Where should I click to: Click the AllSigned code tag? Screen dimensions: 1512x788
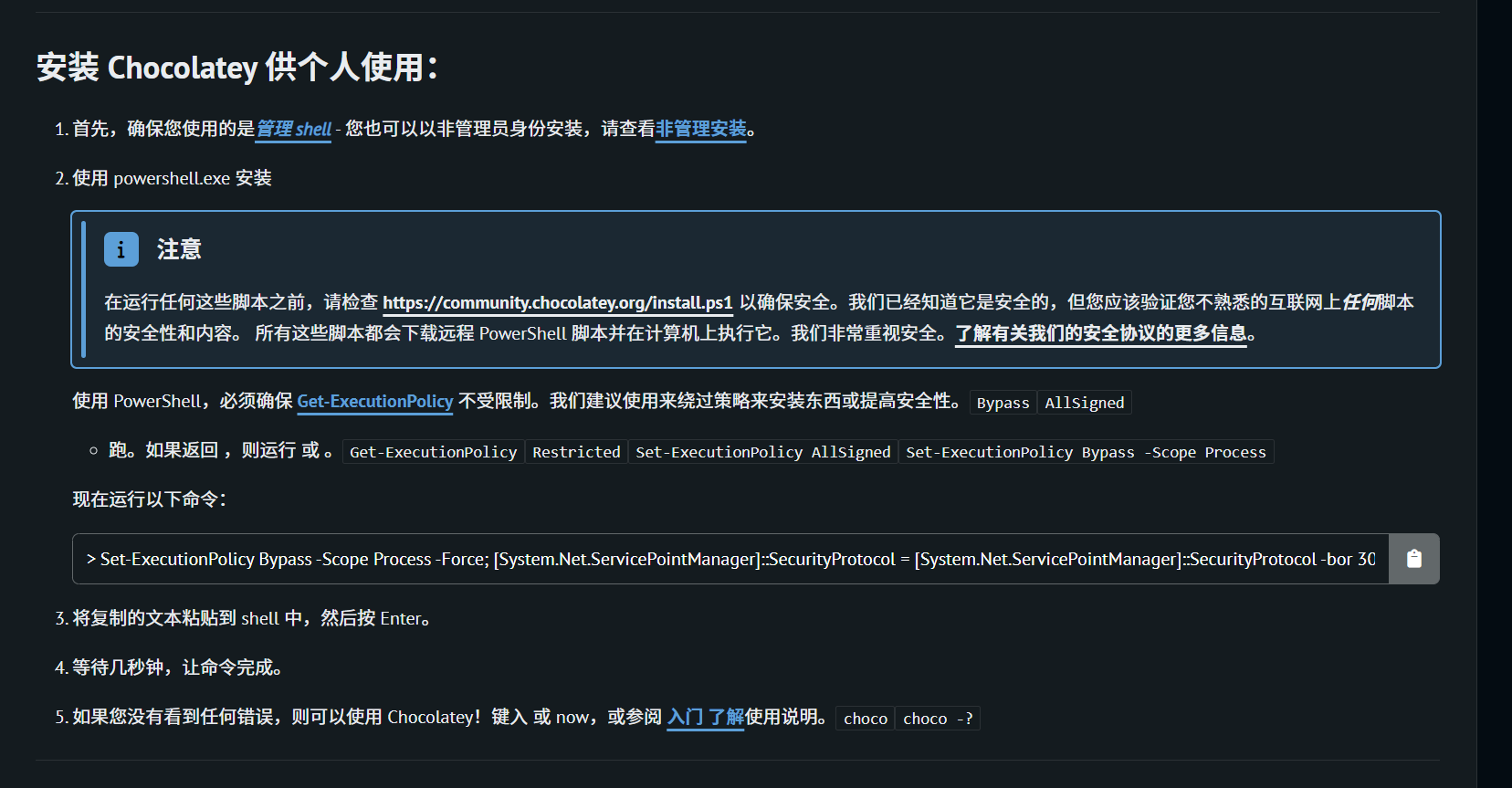coord(1085,403)
